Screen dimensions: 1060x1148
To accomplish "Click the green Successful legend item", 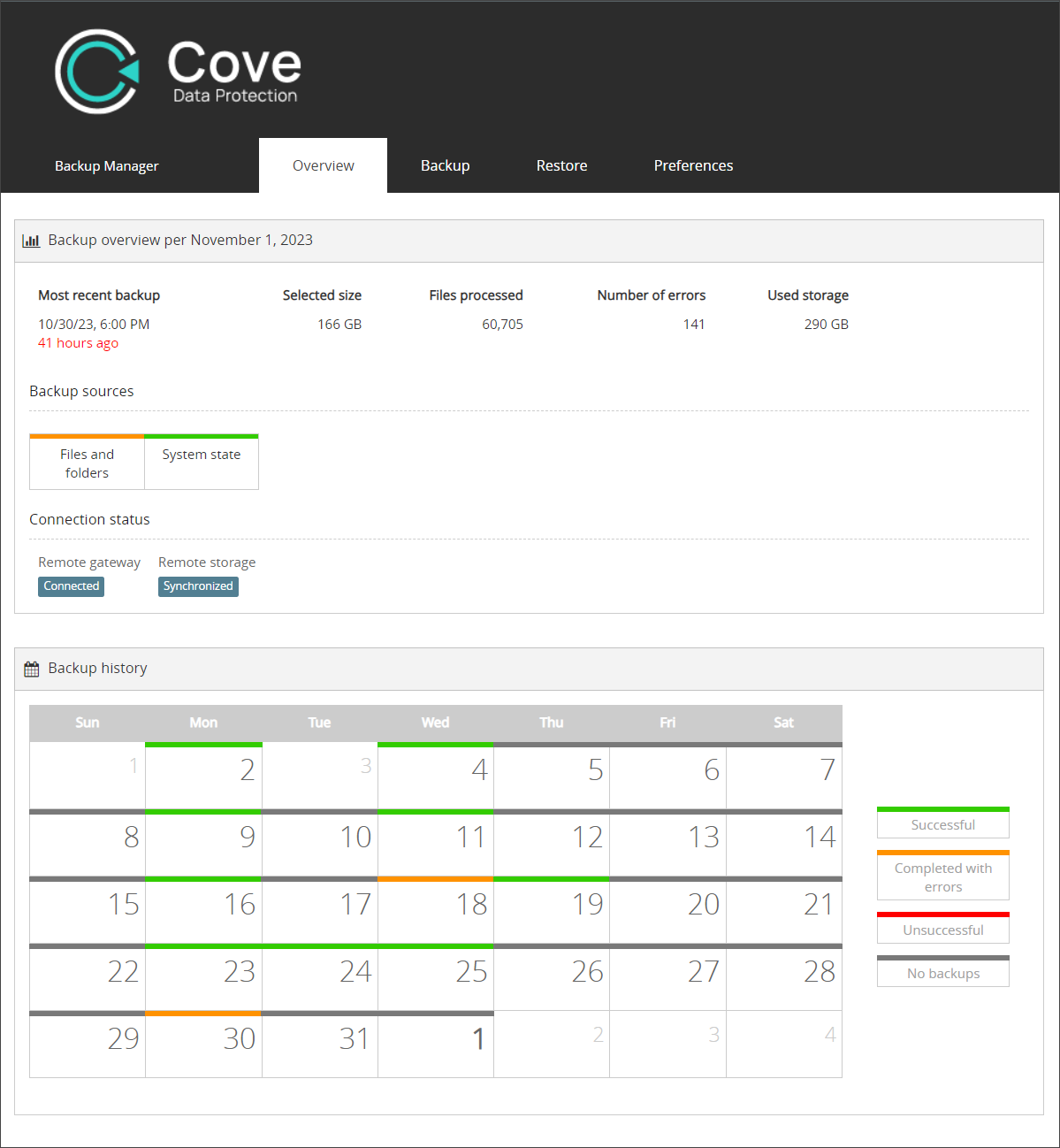I will 942,824.
